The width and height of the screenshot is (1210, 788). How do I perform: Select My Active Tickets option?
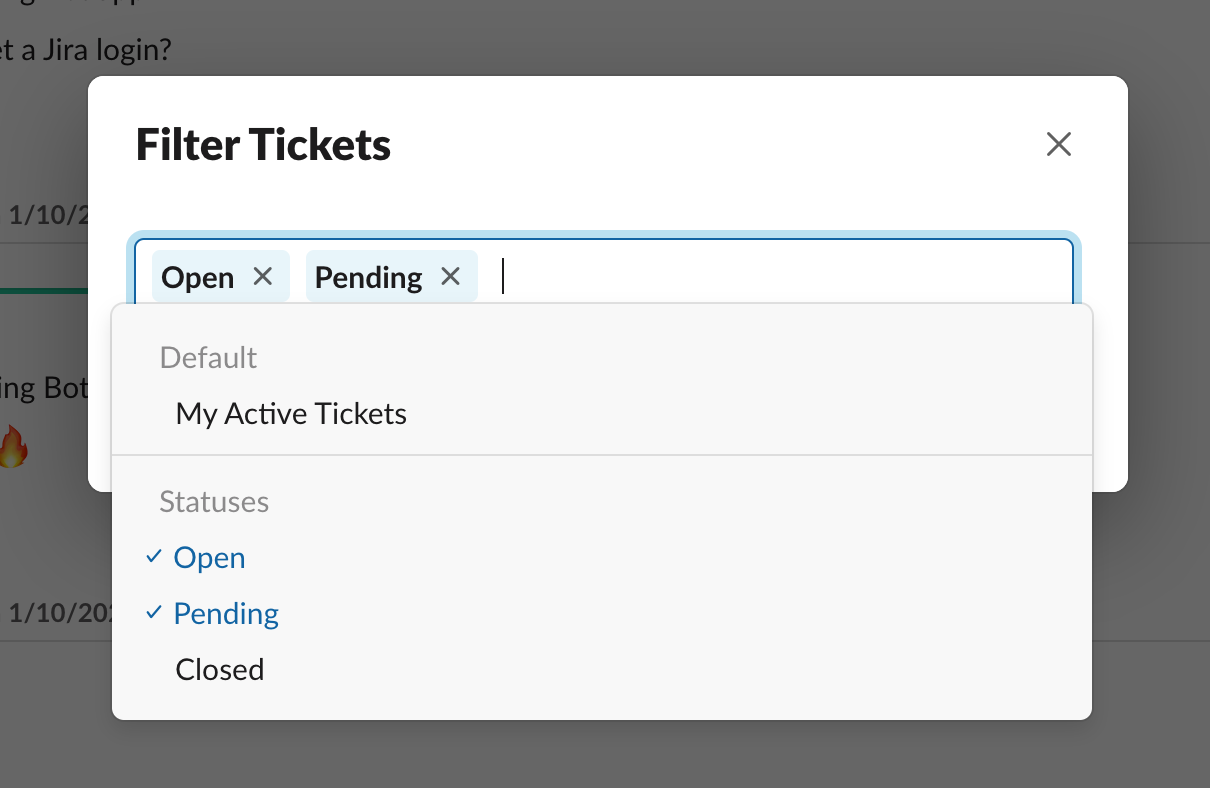(x=602, y=414)
